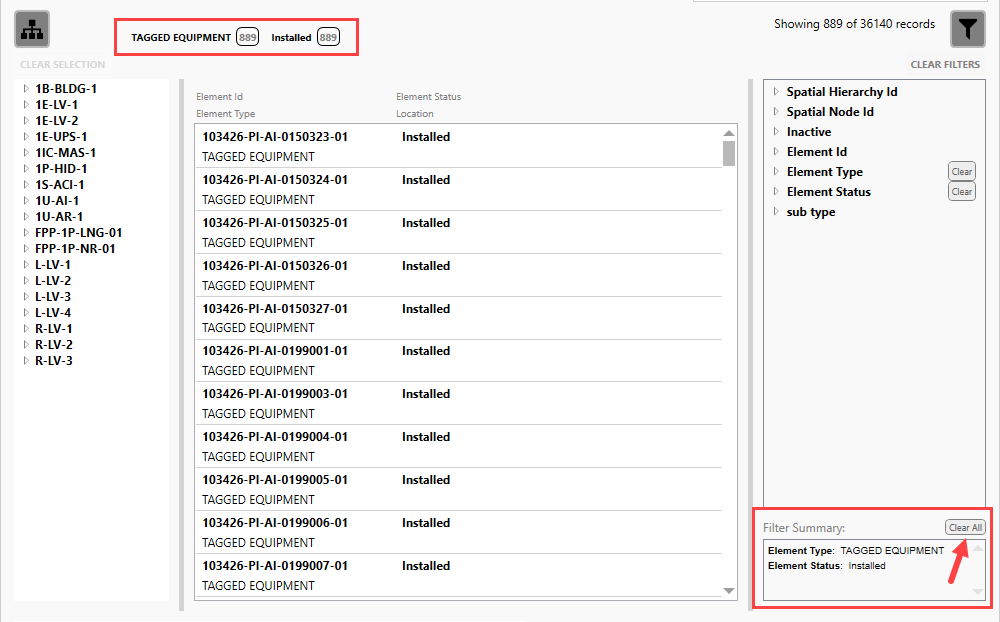Image resolution: width=1000 pixels, height=622 pixels.
Task: Select record 103426-PI-AI-0150327-01
Action: (x=459, y=318)
